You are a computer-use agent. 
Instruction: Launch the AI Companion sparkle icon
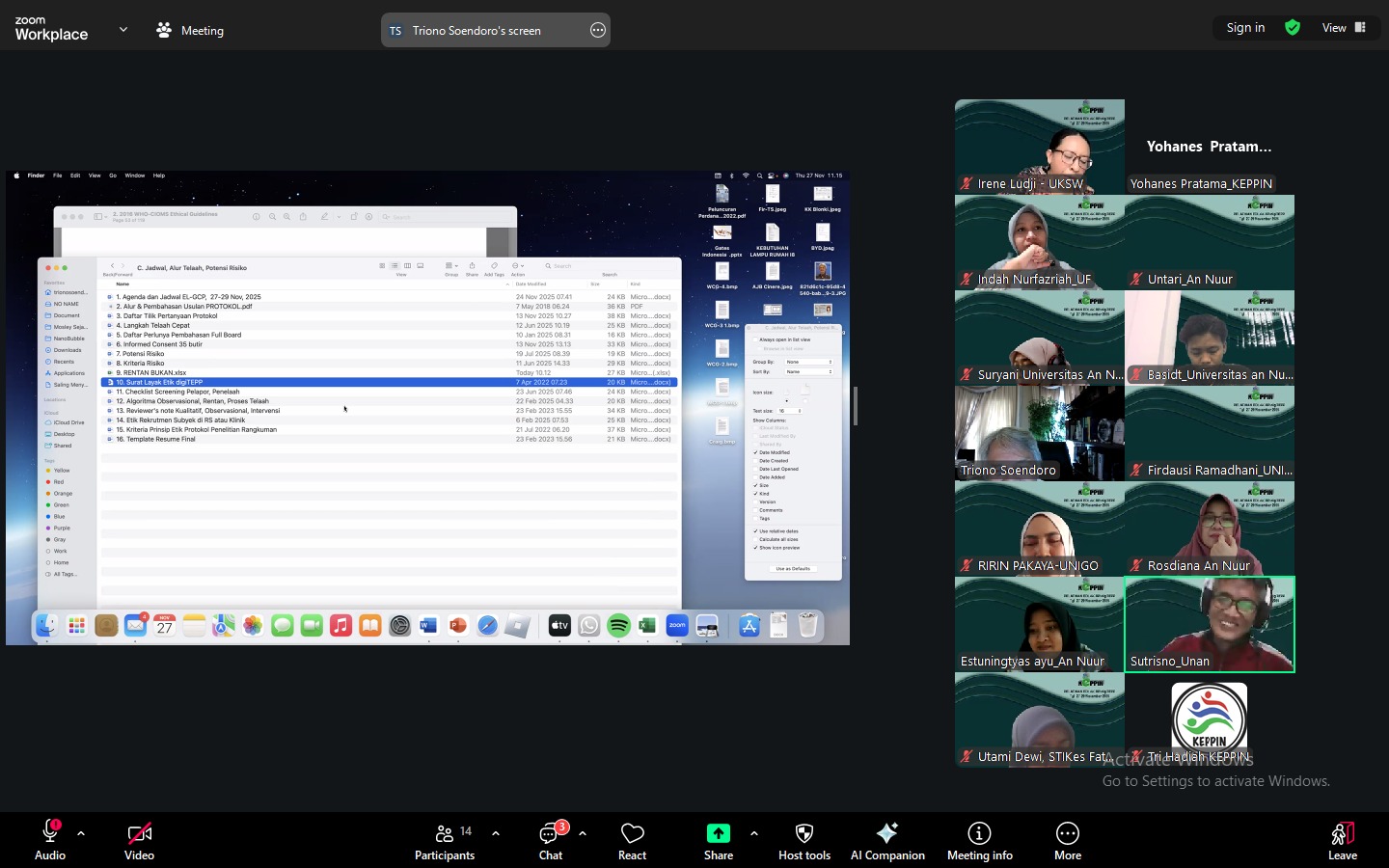tap(886, 833)
